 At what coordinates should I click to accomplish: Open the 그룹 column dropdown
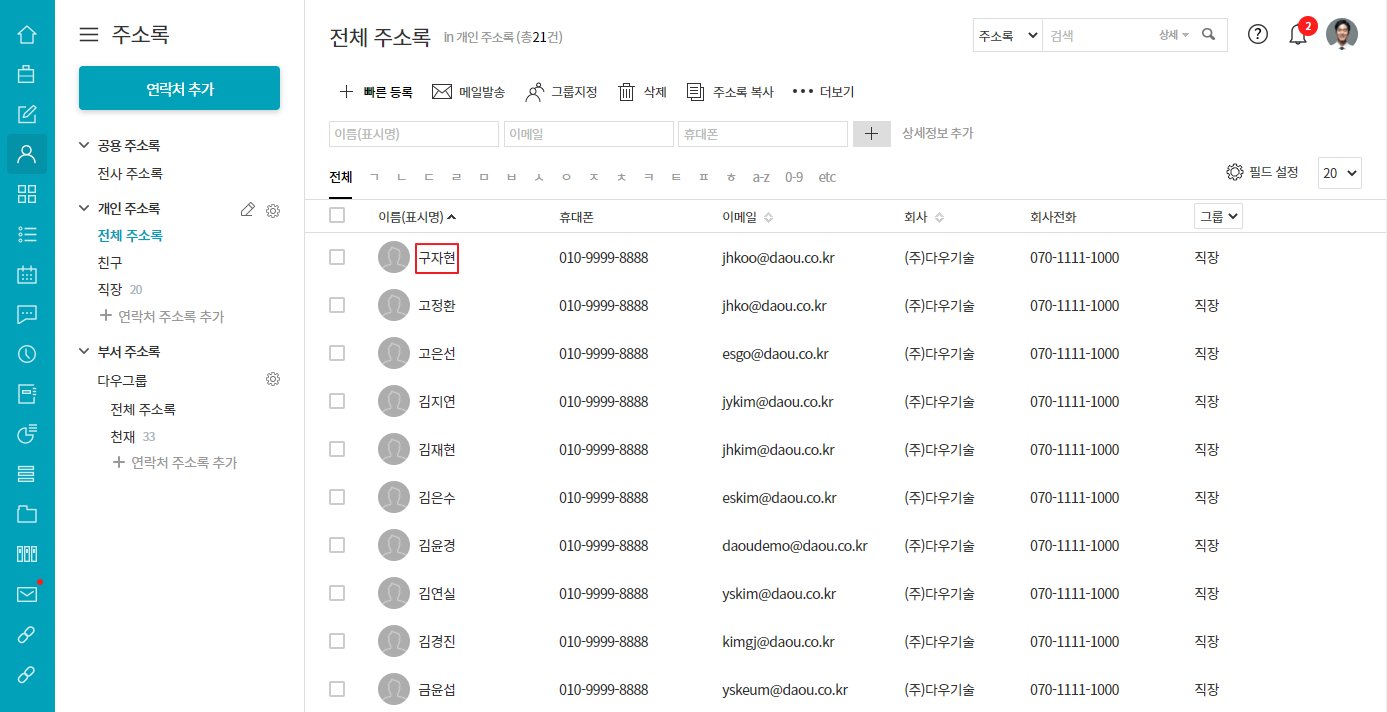click(1218, 216)
